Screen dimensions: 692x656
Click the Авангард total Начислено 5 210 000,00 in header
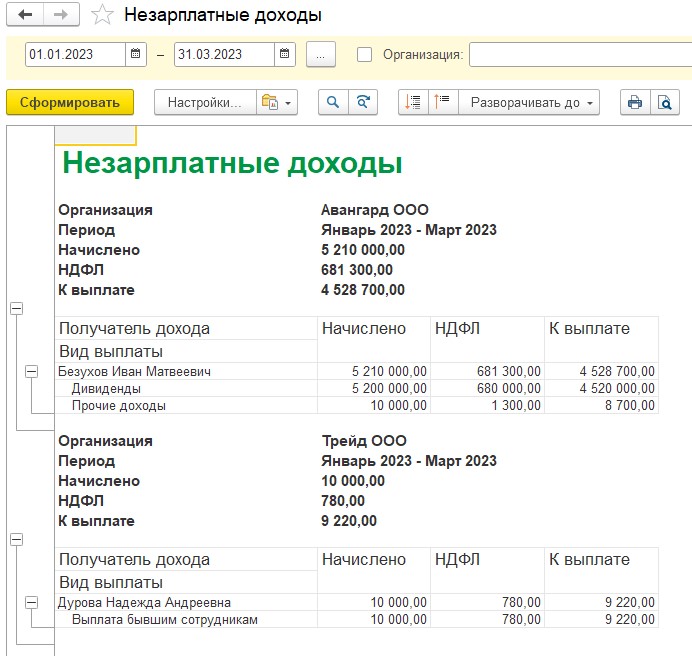(x=363, y=250)
